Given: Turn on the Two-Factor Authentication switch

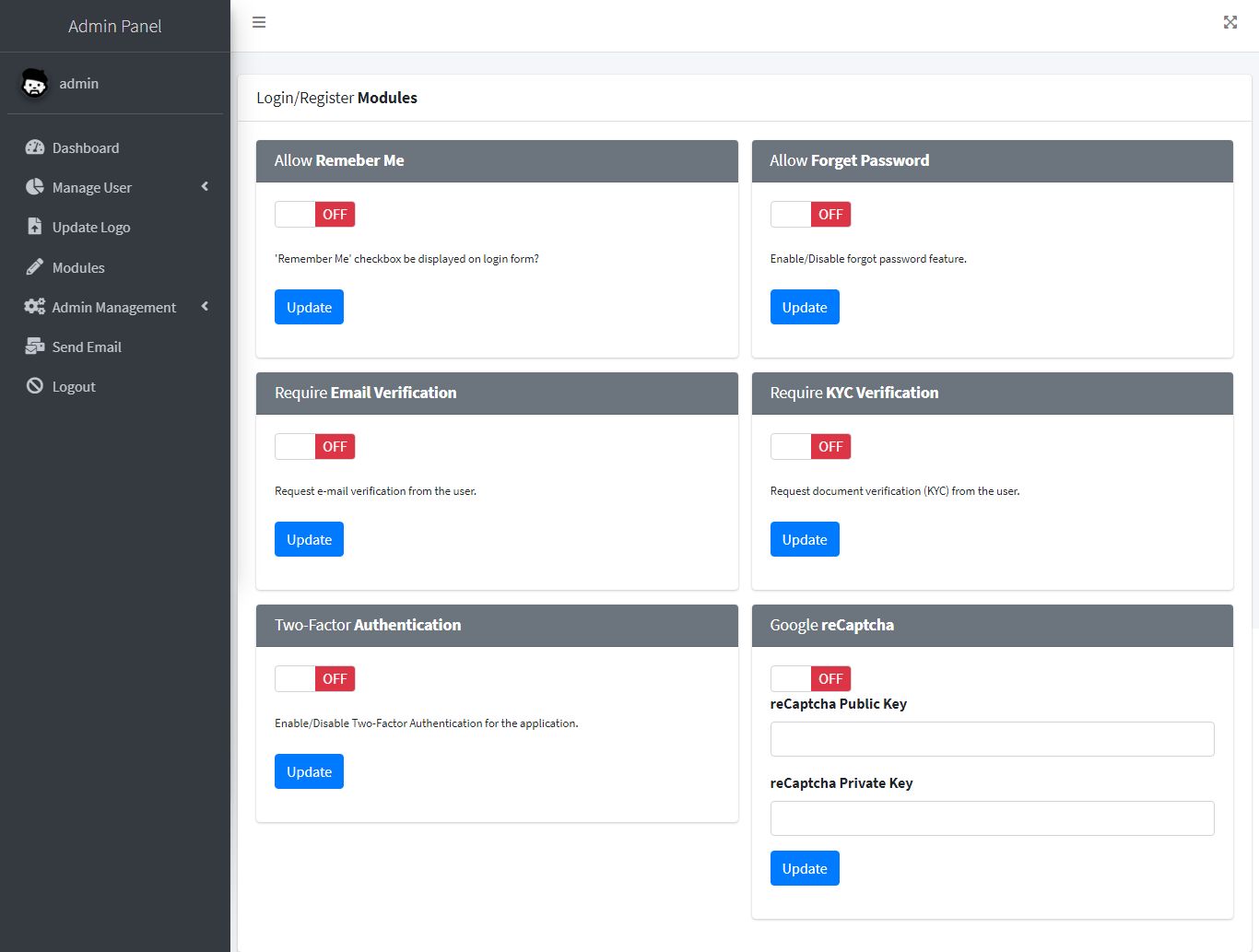Looking at the screenshot, I should point(314,678).
